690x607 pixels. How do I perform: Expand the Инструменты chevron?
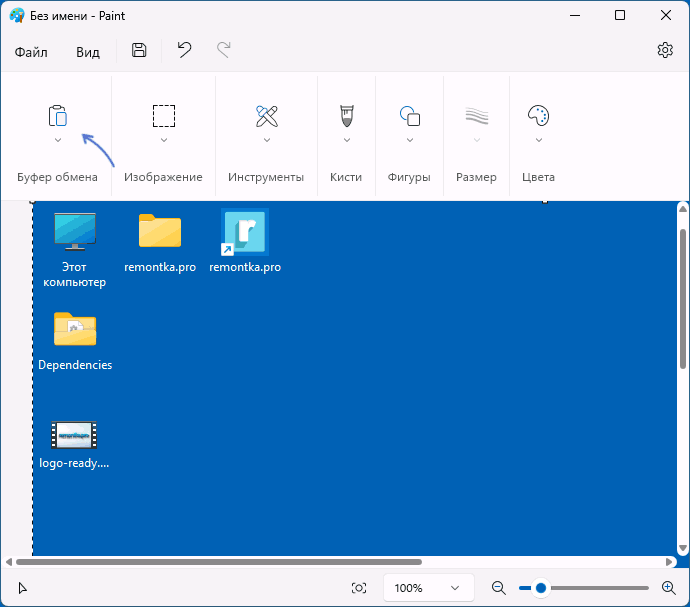pyautogui.click(x=267, y=140)
